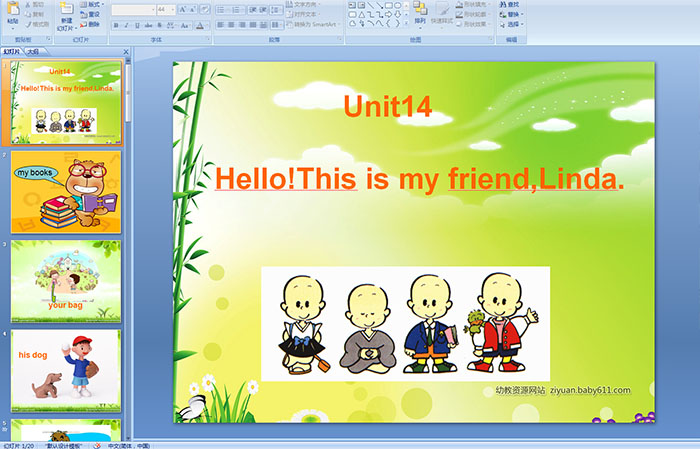700x449 pixels.
Task: Select the Arrow line shape
Action: (x=379, y=5)
